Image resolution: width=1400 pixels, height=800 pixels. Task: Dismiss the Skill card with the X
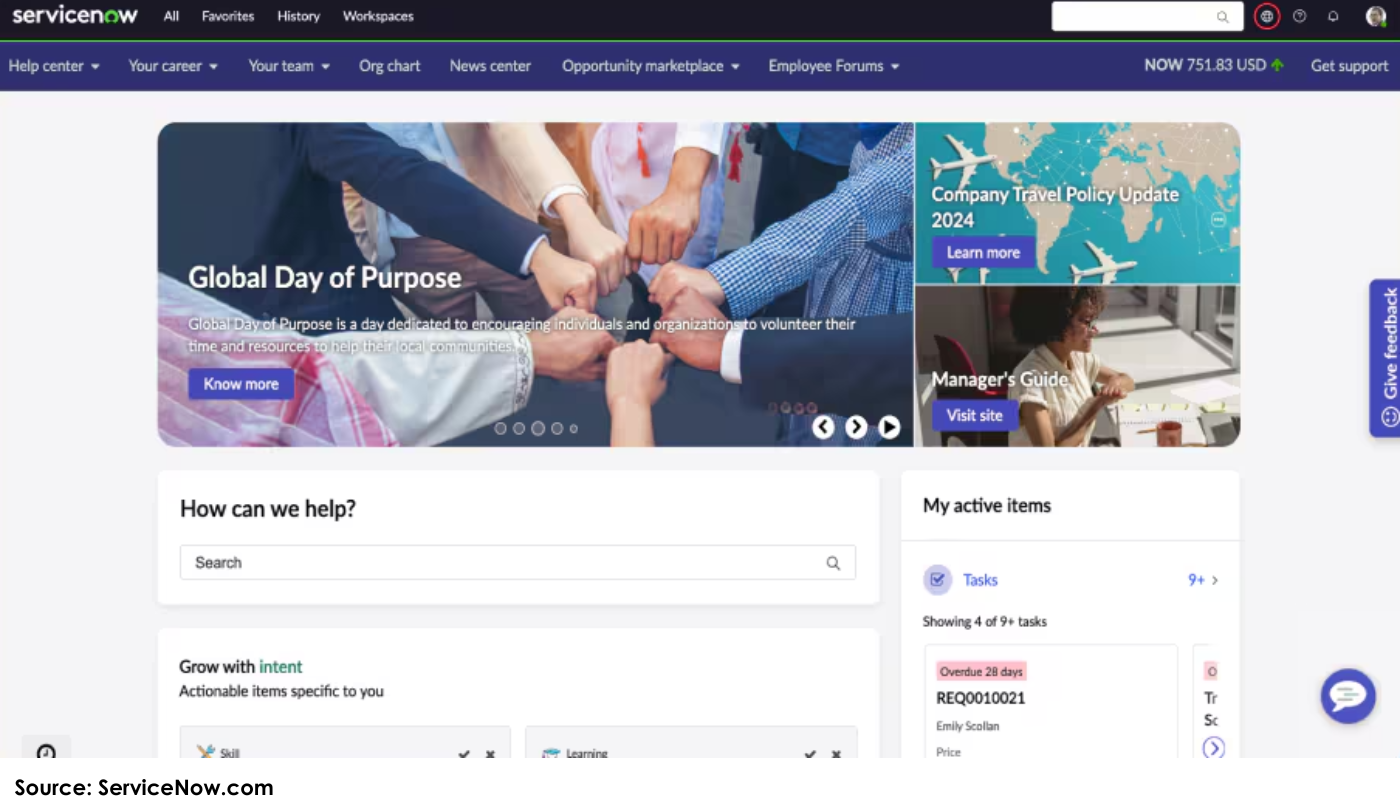click(490, 754)
